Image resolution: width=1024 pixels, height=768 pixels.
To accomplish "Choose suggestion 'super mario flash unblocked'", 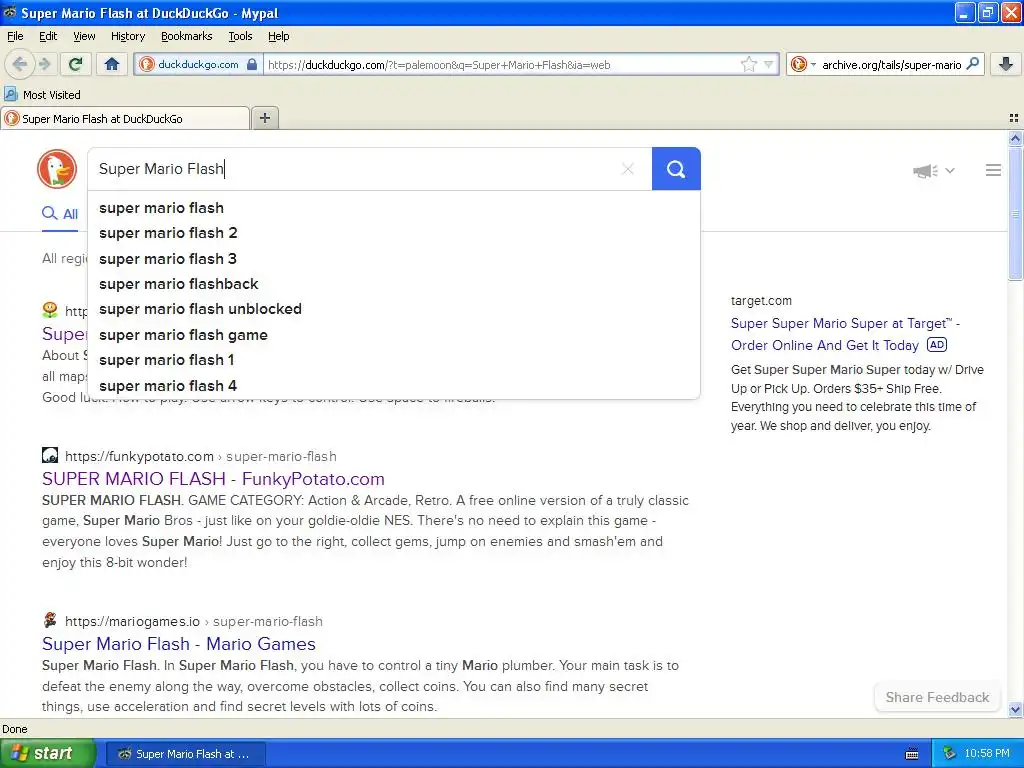I will tap(394, 309).
